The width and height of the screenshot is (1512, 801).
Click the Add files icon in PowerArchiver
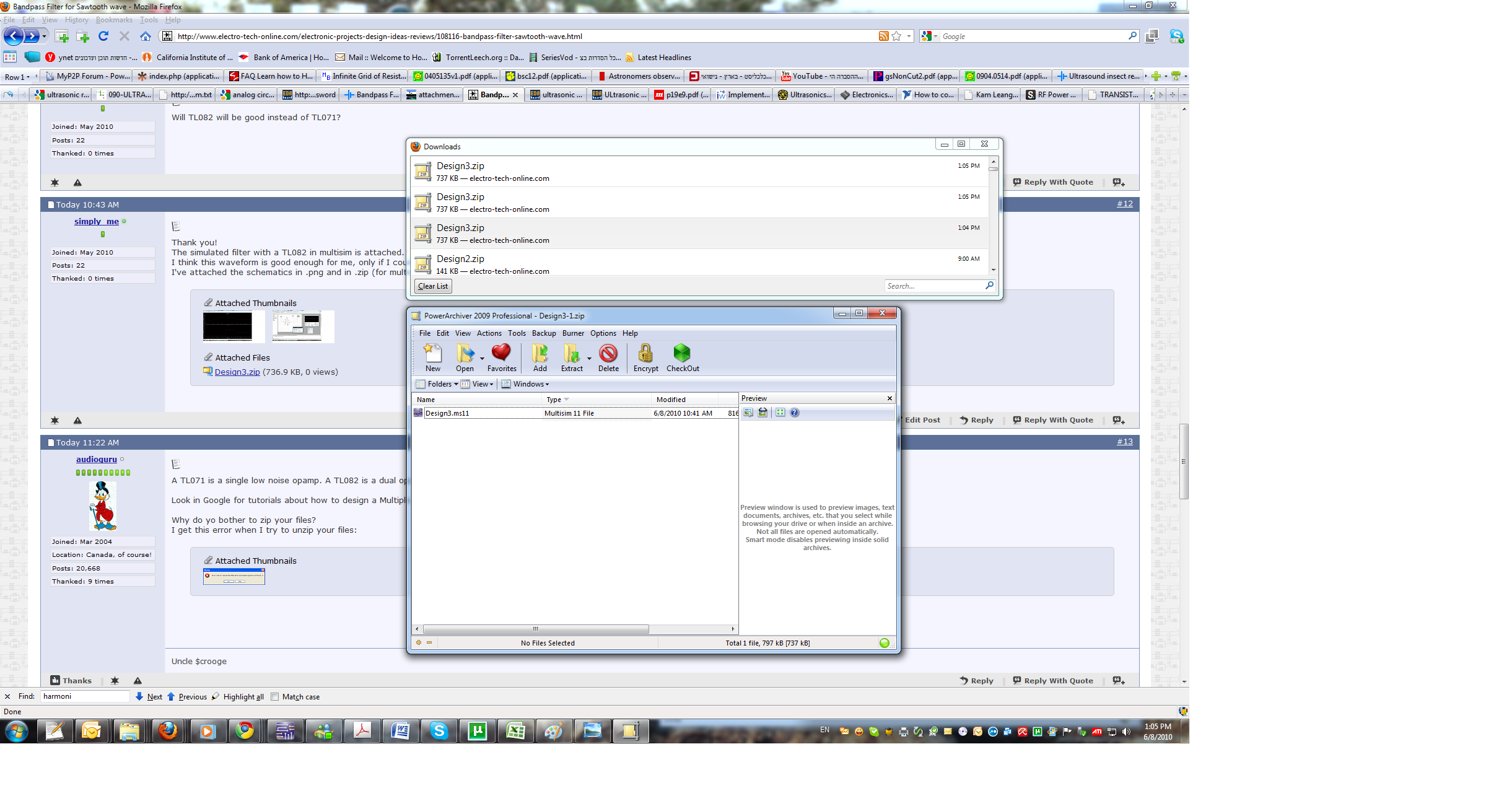[x=540, y=358]
